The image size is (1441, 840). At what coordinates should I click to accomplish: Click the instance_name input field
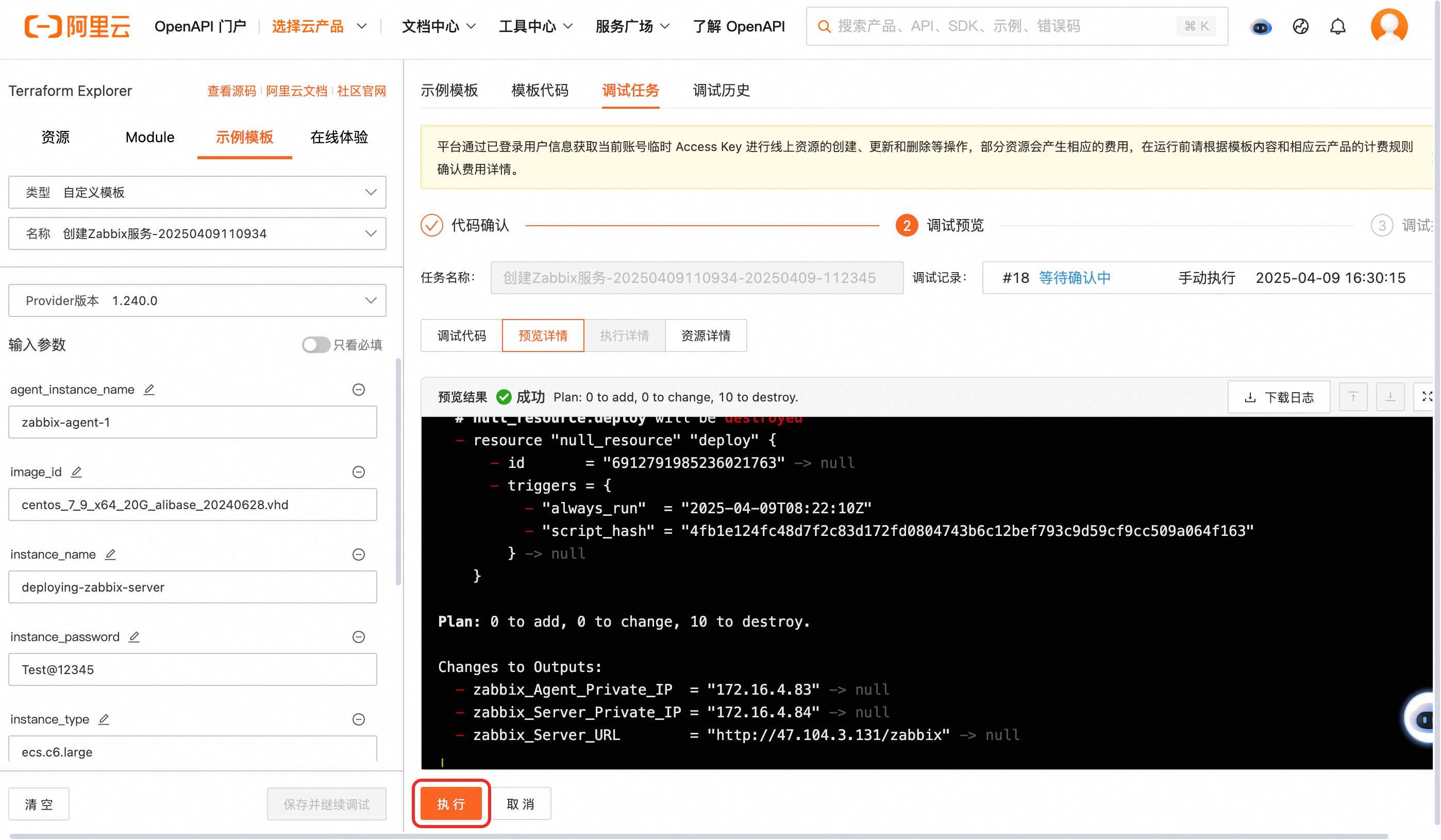[x=193, y=587]
